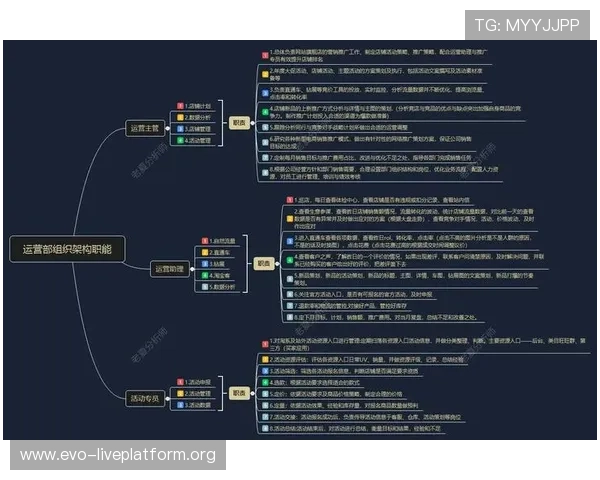Select the 运营主管 branch node
Image resolution: width=600 pixels, height=480 pixels.
point(145,128)
